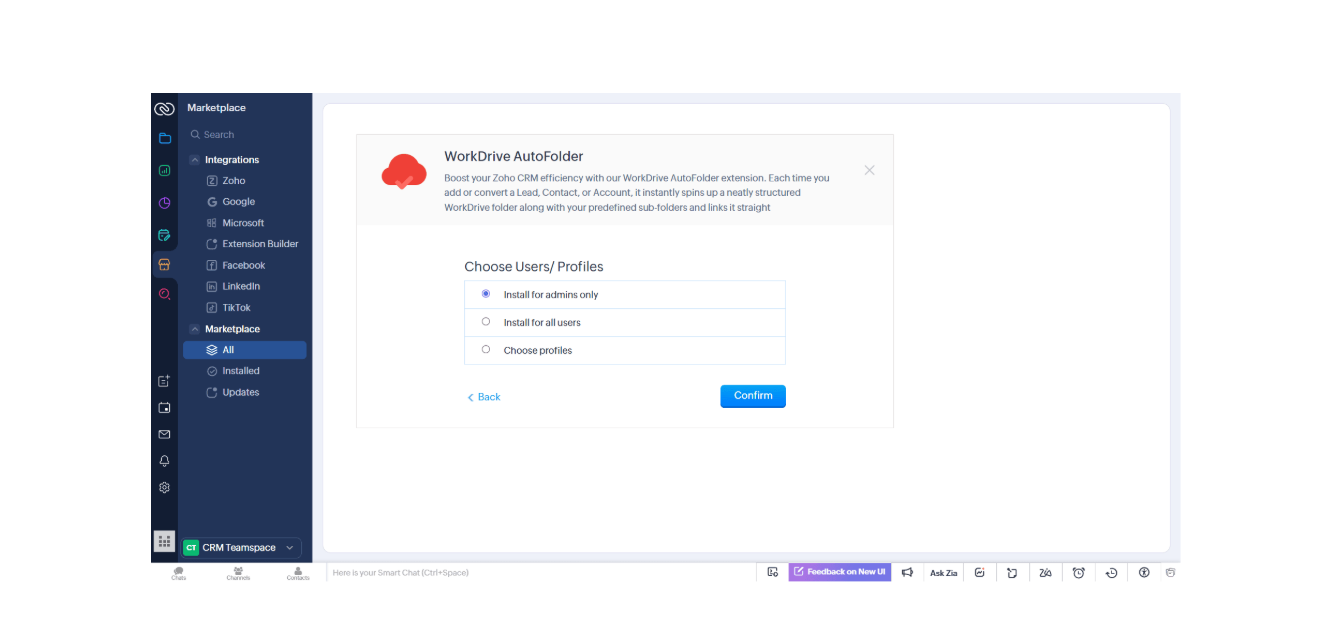Click the faded rightmost icon in bottom bar

click(x=1170, y=572)
